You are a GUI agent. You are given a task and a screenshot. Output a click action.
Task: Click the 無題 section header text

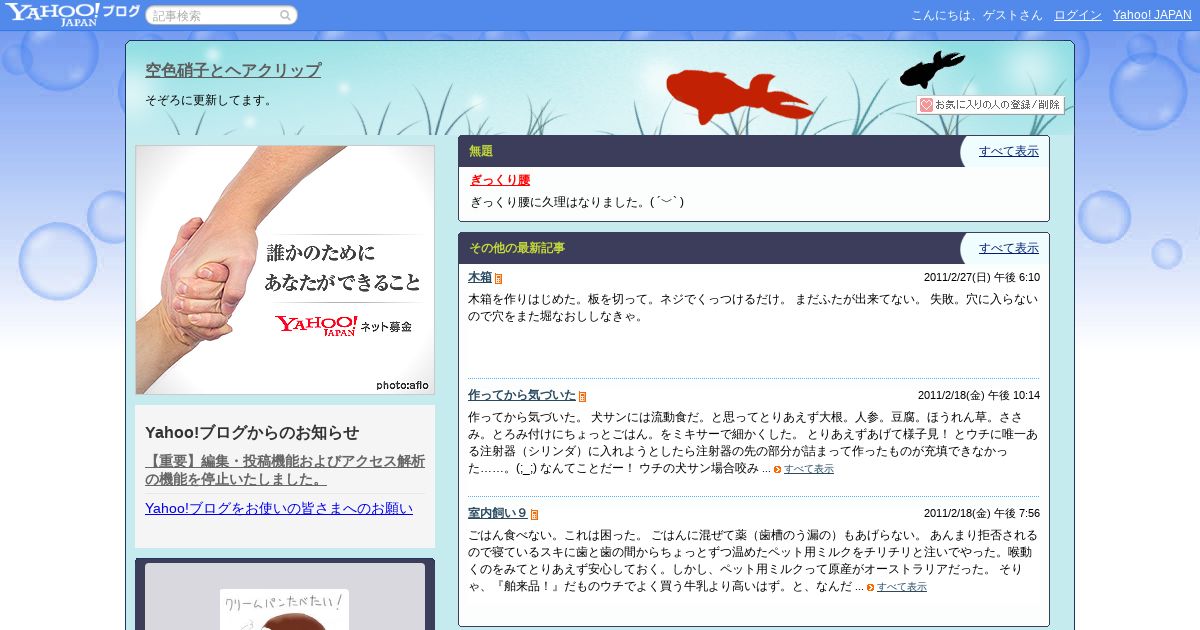tap(481, 151)
